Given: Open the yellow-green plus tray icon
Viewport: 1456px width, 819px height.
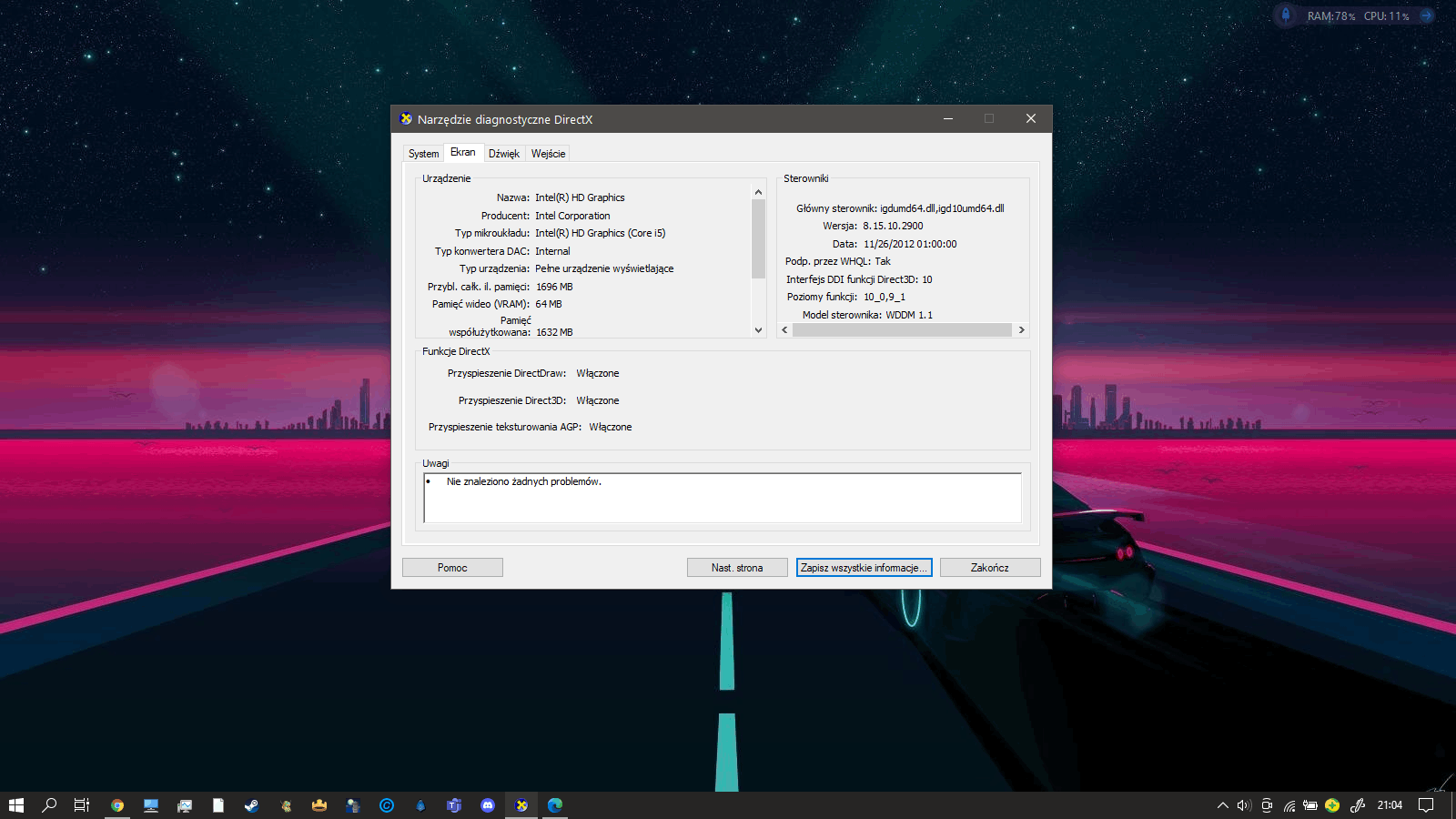Looking at the screenshot, I should (1332, 805).
